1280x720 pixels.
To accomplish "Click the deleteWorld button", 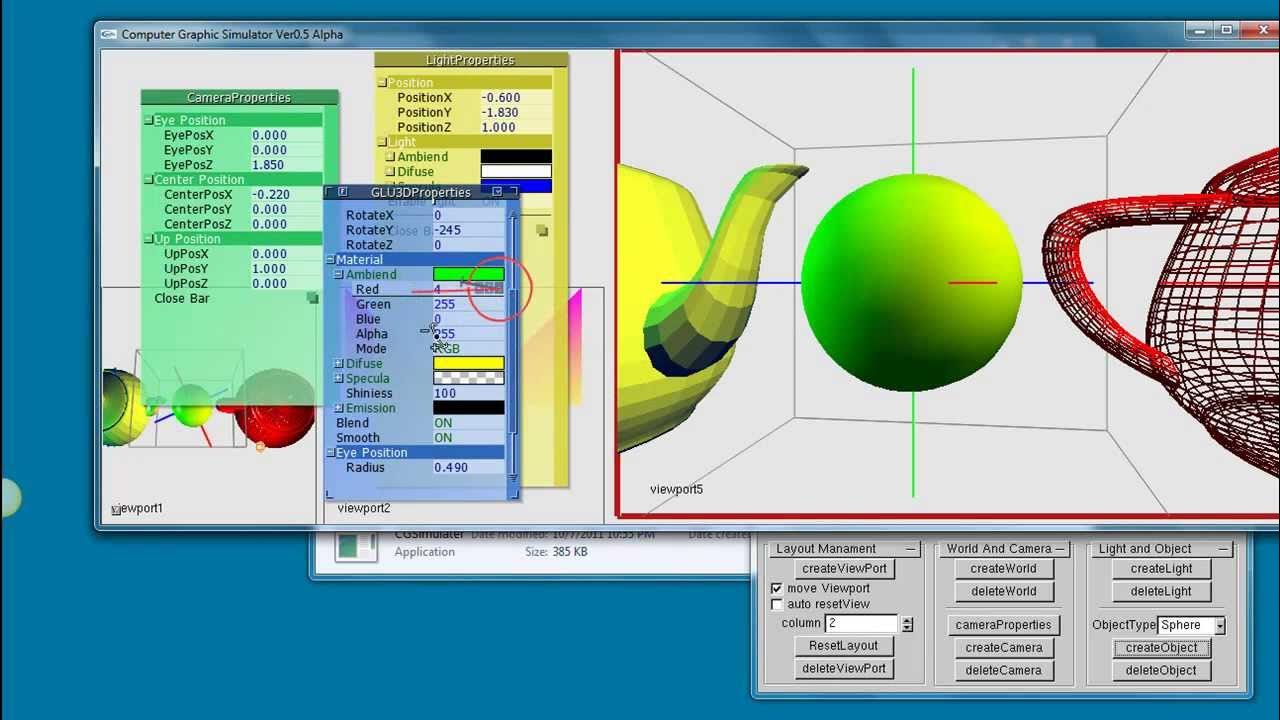I will click(1003, 591).
